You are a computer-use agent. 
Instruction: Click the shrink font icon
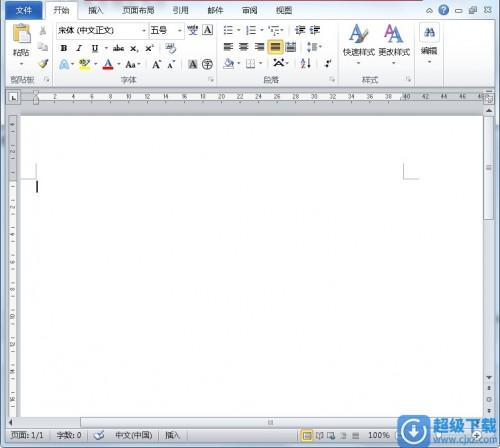coord(171,64)
